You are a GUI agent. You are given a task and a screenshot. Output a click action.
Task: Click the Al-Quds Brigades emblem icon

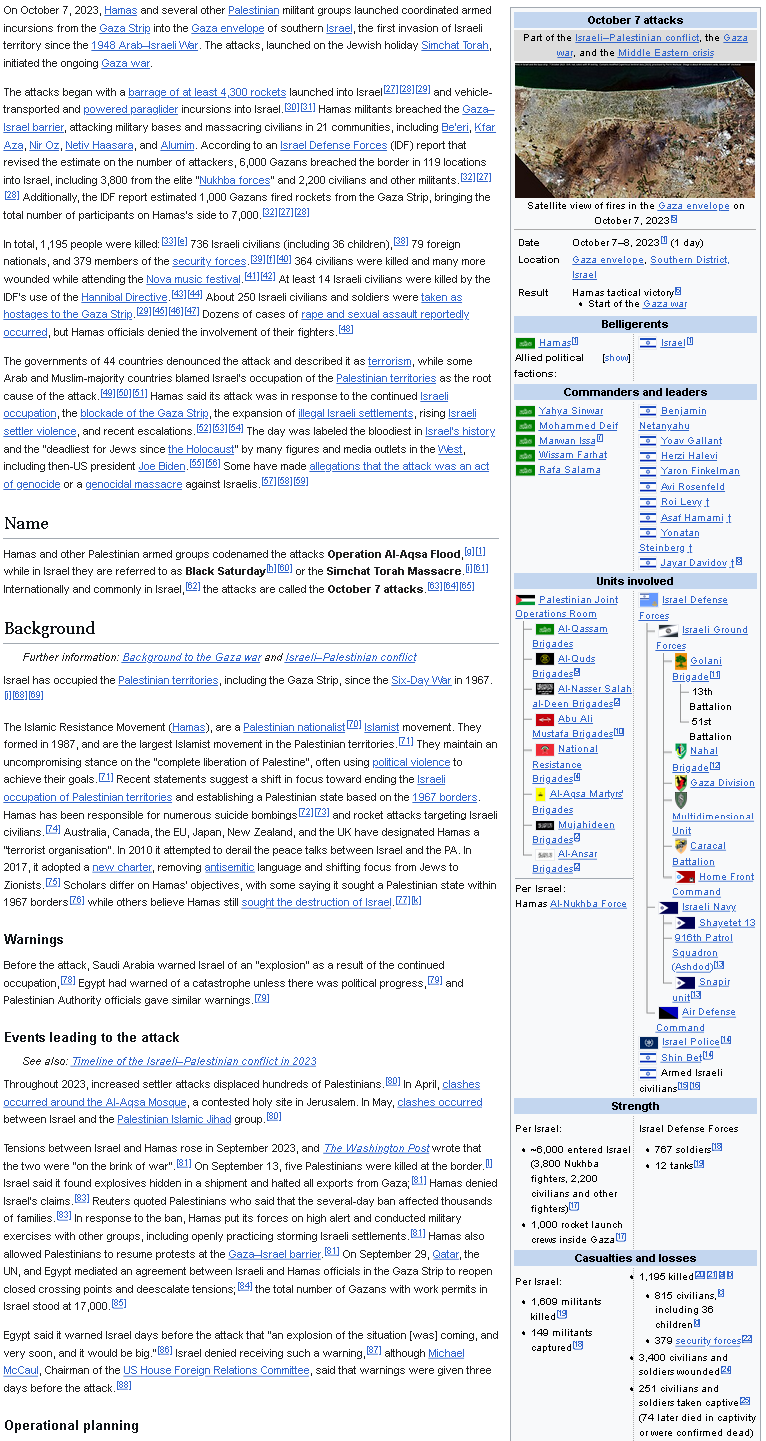tap(545, 660)
